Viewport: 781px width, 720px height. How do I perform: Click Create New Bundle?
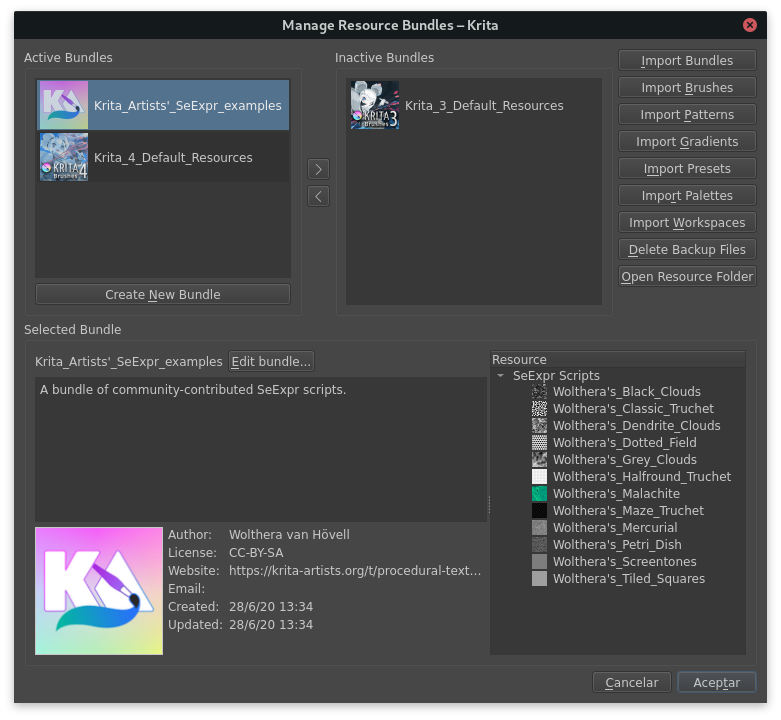163,295
